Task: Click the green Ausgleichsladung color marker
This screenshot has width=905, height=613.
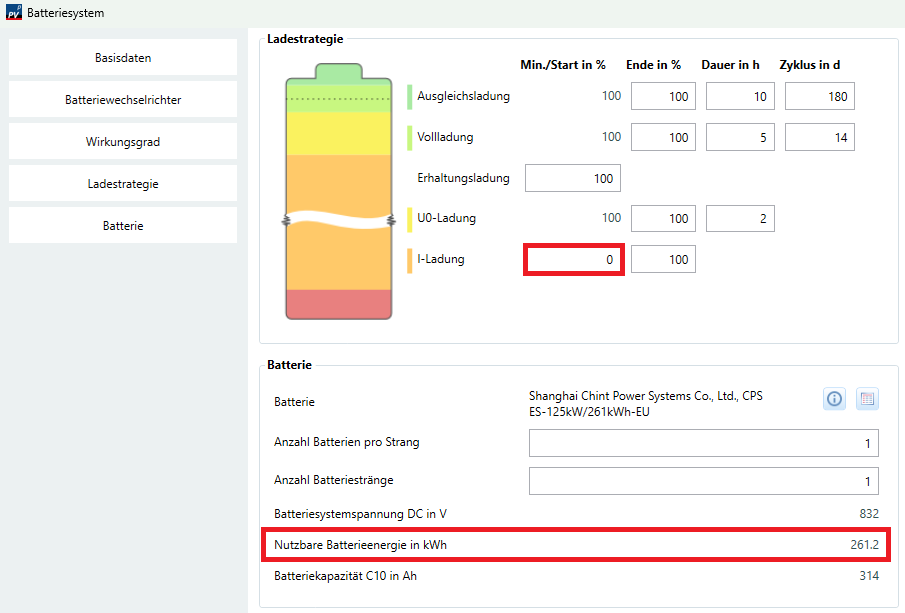Action: click(410, 97)
